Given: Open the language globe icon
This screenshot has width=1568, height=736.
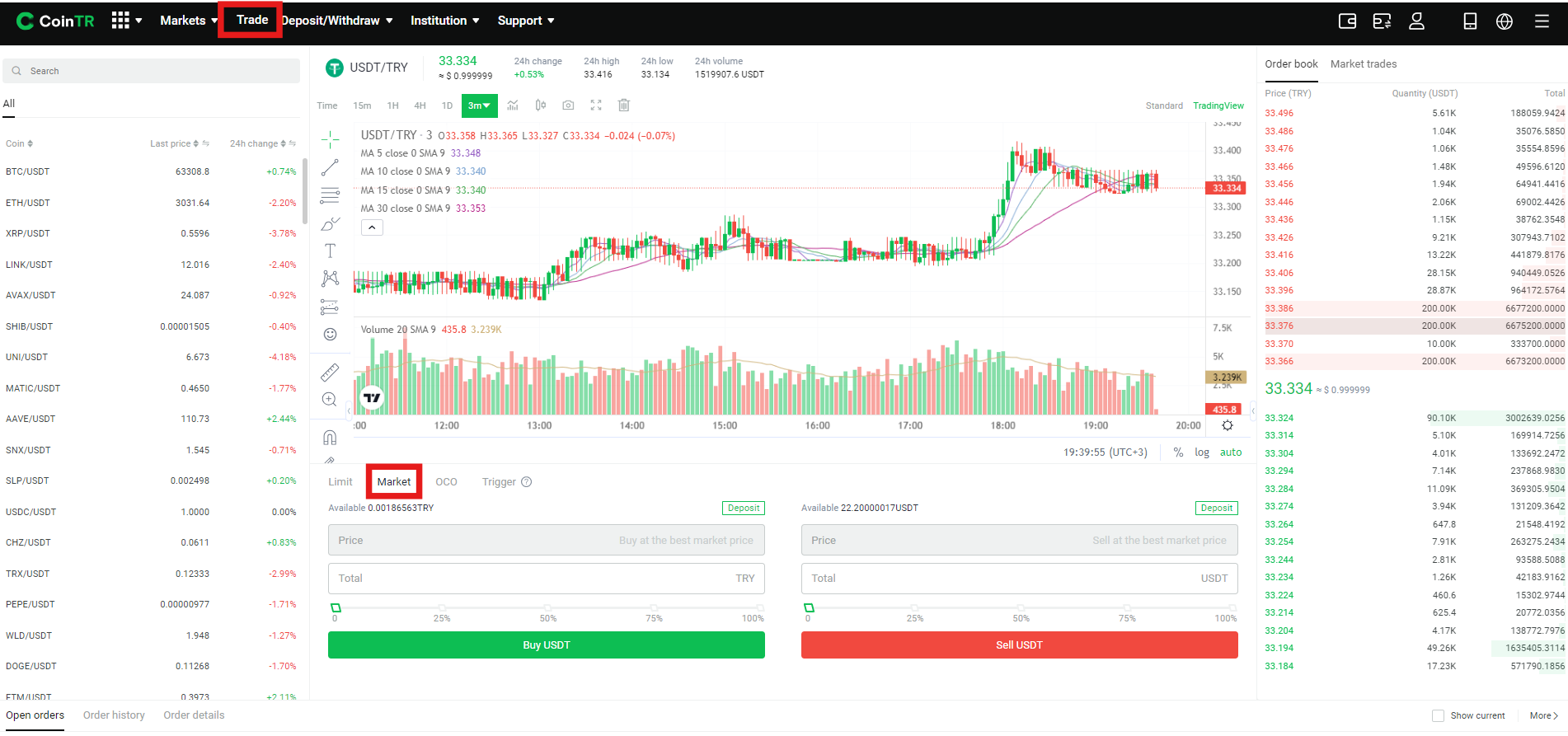Looking at the screenshot, I should pyautogui.click(x=1505, y=21).
